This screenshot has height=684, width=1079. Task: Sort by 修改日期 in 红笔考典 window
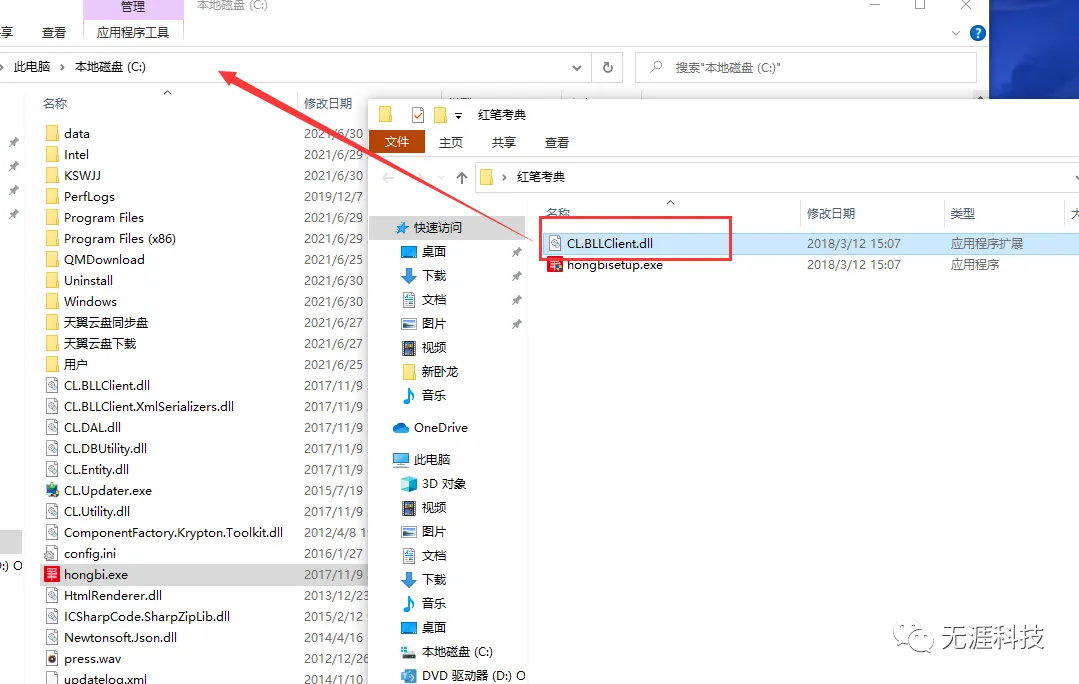pos(831,213)
